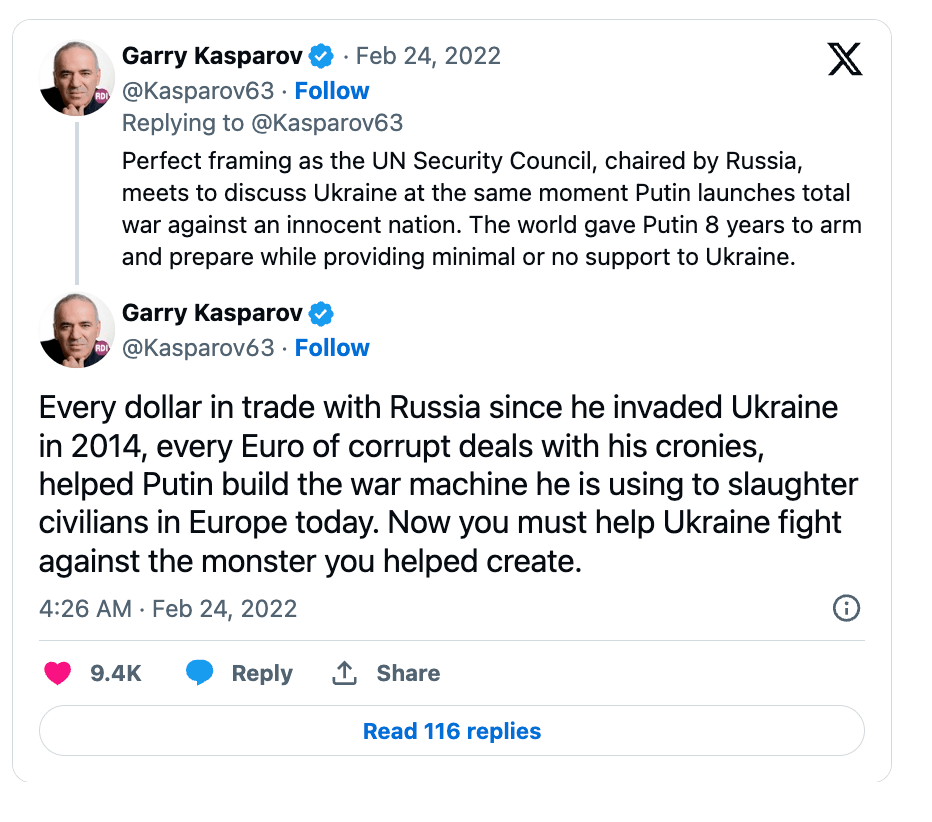
Task: Click the share upload arrow icon
Action: [x=344, y=673]
